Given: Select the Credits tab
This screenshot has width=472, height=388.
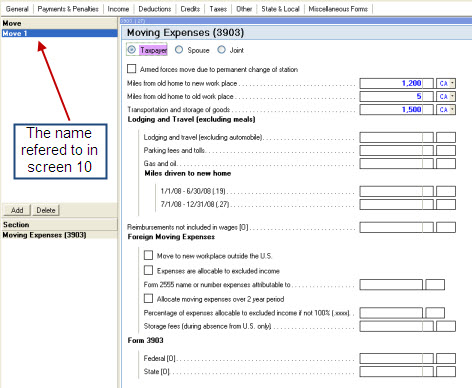Looking at the screenshot, I should [x=190, y=9].
